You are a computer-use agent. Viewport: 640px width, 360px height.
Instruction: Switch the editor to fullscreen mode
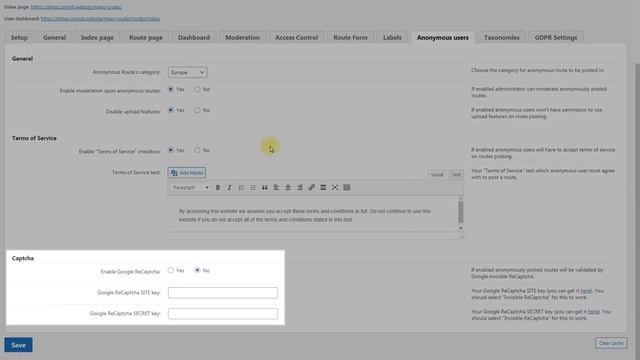pyautogui.click(x=335, y=187)
